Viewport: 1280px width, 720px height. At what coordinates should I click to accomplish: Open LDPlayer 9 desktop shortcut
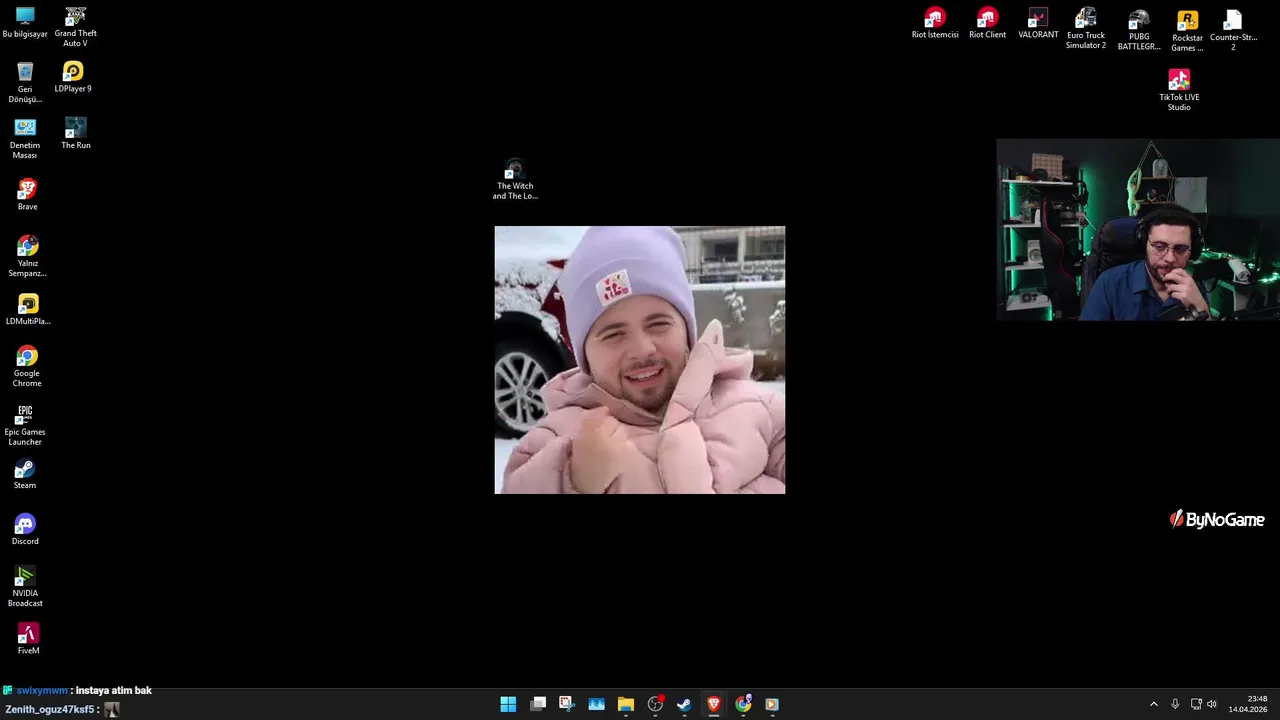pos(73,77)
